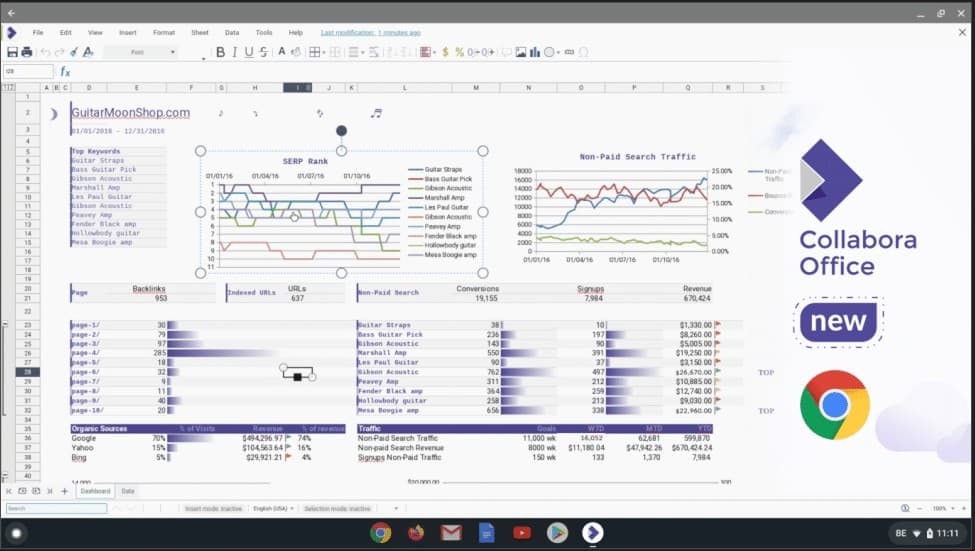
Task: Toggle the Selection mode inactive status
Action: (337, 509)
